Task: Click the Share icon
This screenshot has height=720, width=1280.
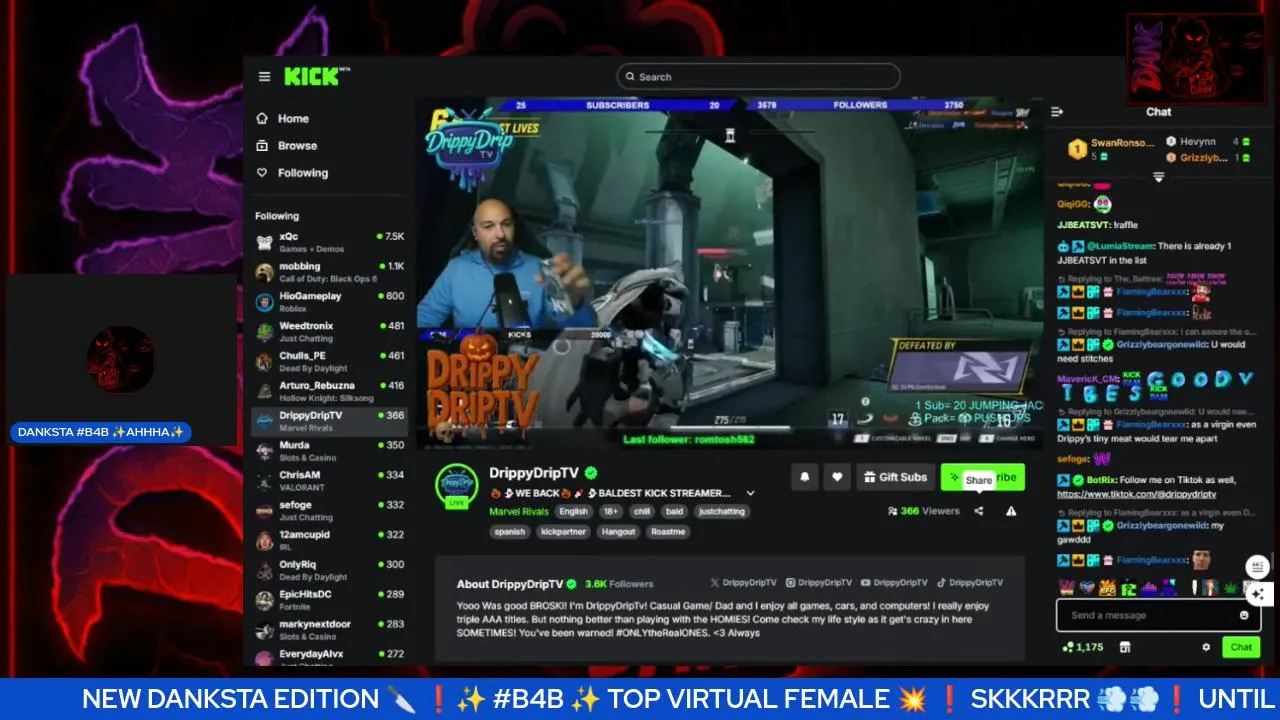Action: pos(978,511)
